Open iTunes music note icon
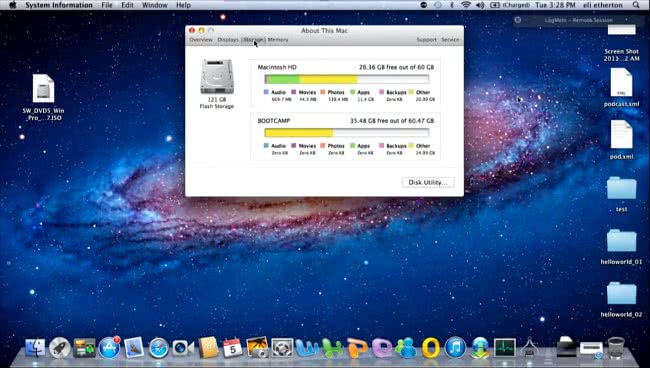The width and height of the screenshot is (650, 368). (455, 348)
